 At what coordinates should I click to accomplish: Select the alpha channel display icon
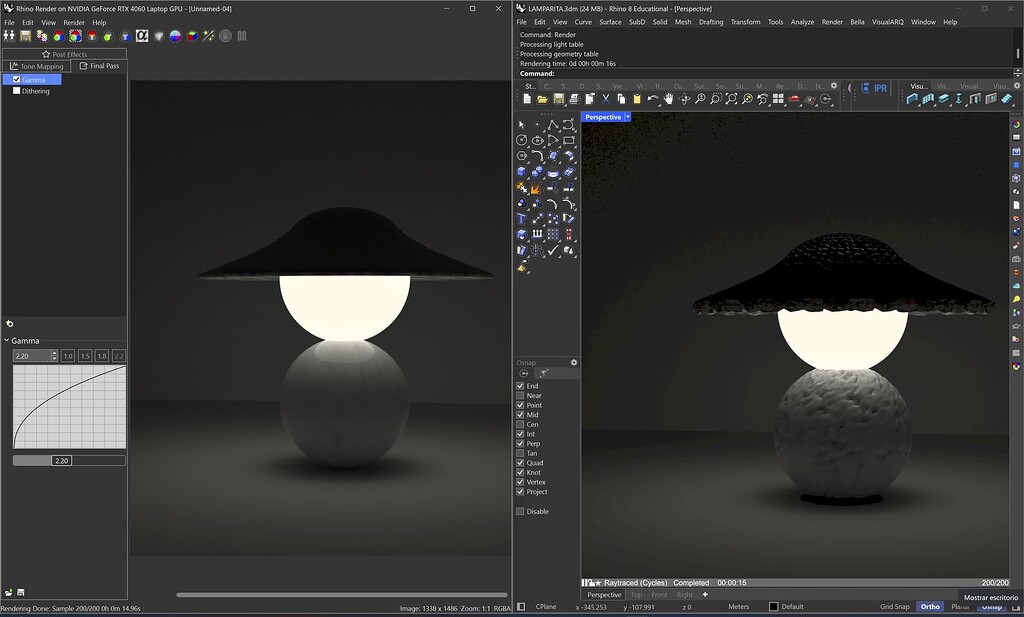pos(142,36)
